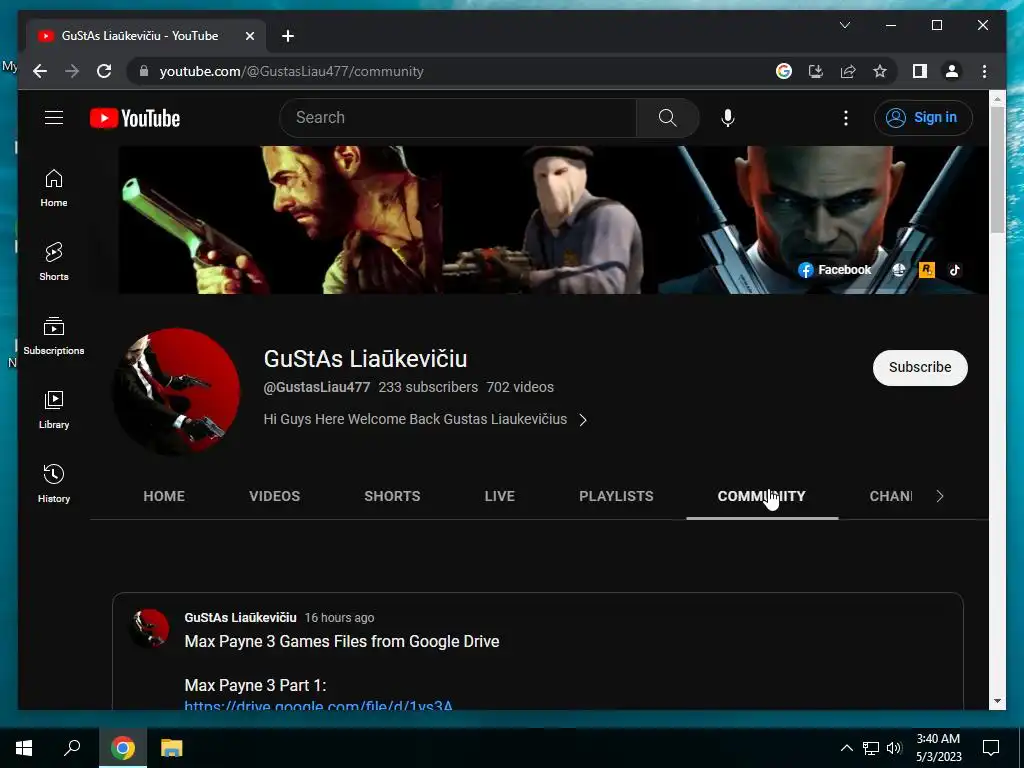The height and width of the screenshot is (768, 1024).
Task: Open Home in the sidebar
Action: (x=54, y=188)
